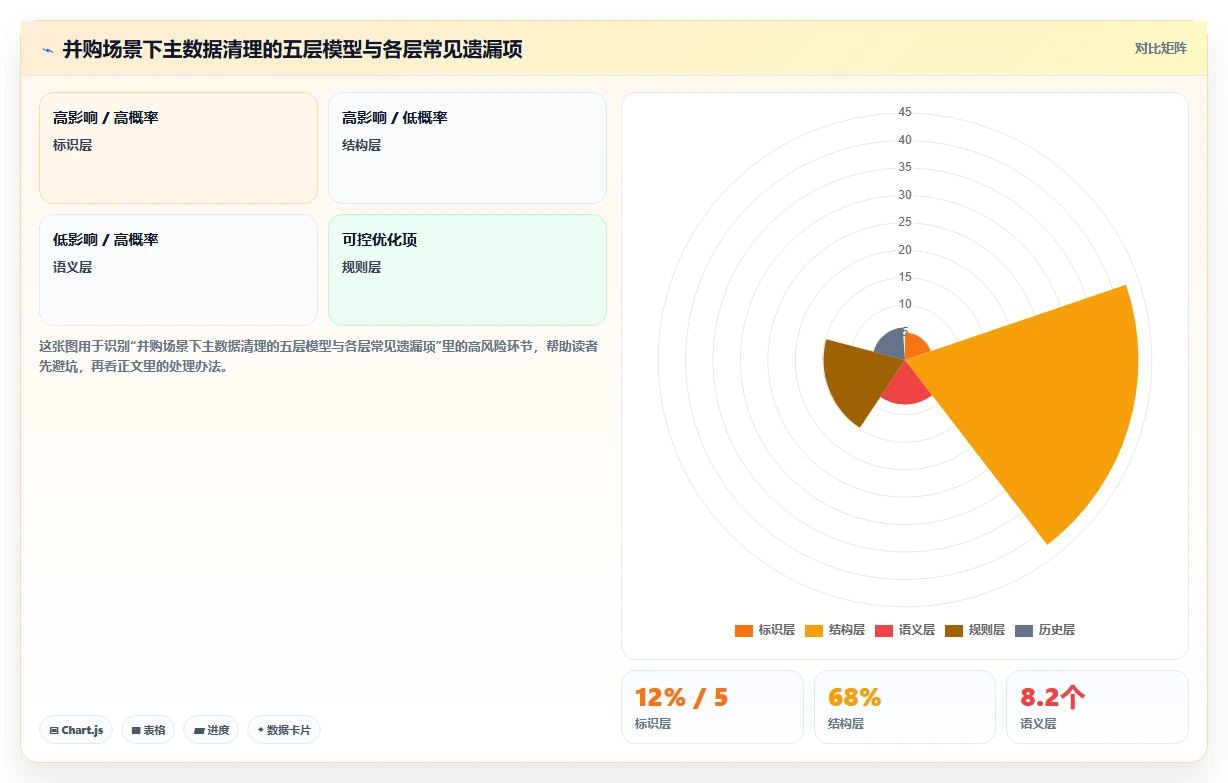1228x783 pixels.
Task: Click the axis label 40 on chart
Action: tap(905, 140)
